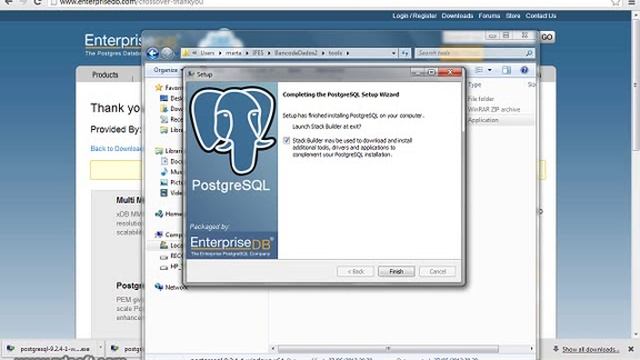The width and height of the screenshot is (640, 360).
Task: Open address bar history dropdown arrow
Action: pos(393,53)
